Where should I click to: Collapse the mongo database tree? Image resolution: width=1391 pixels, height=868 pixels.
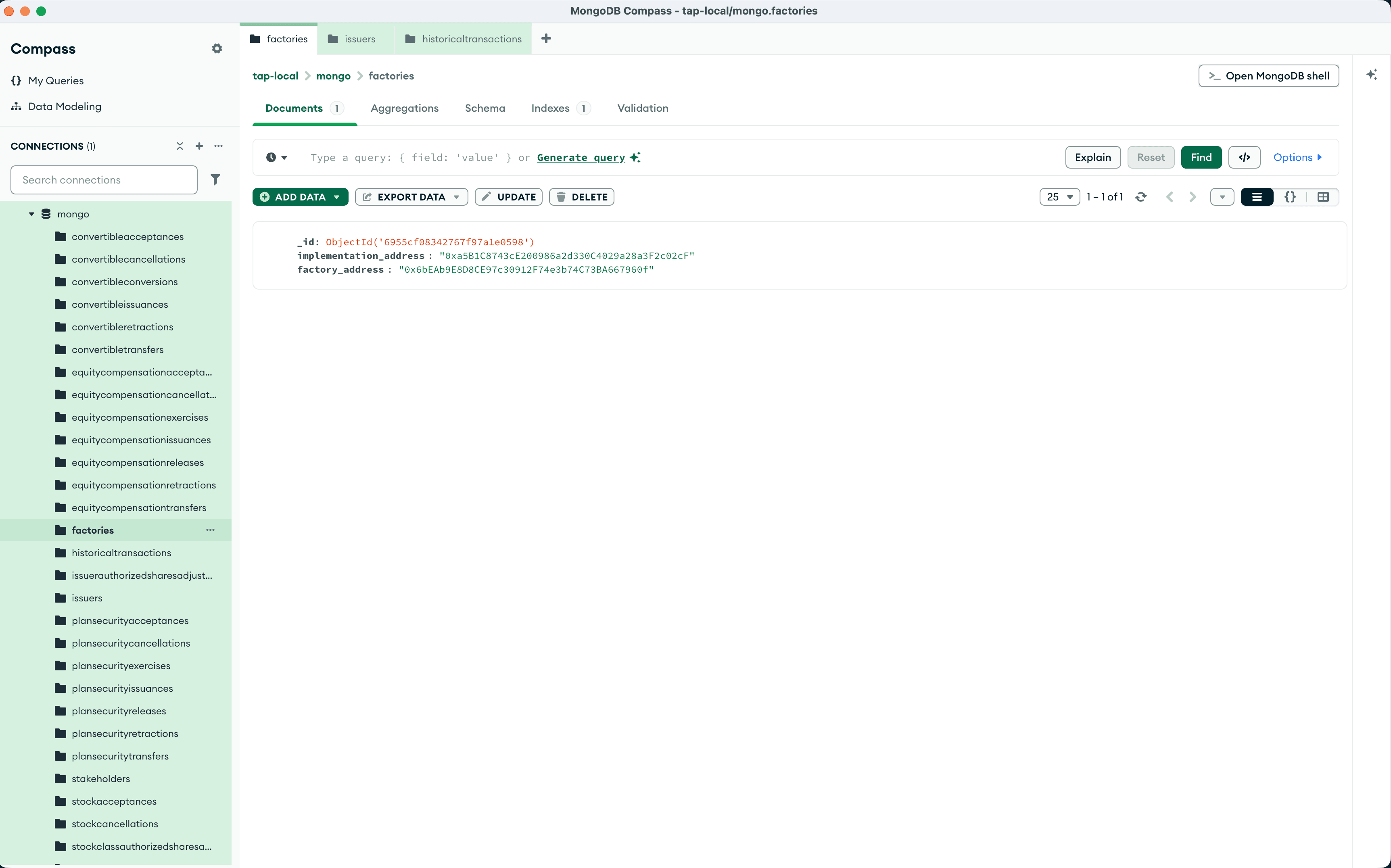(31, 214)
